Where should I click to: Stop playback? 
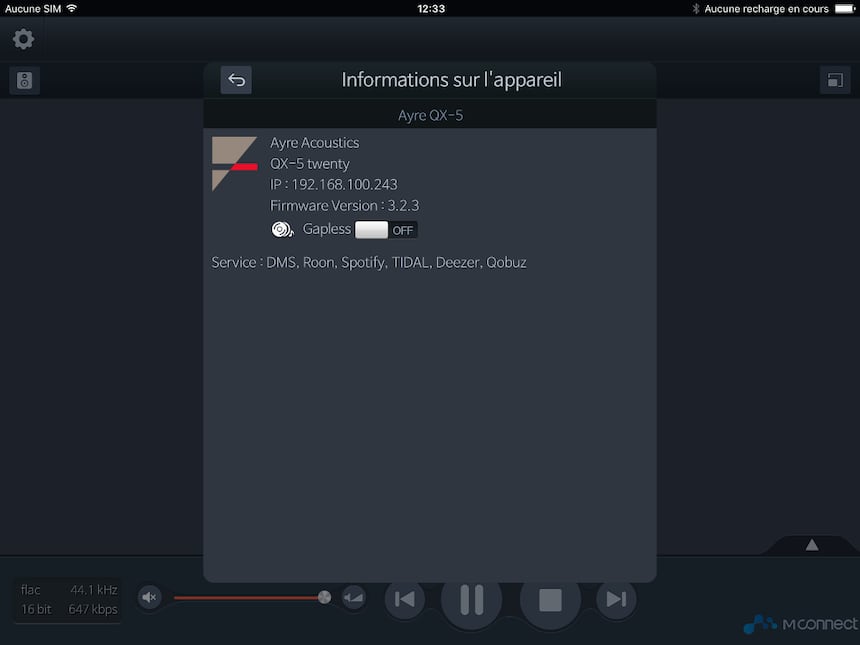[550, 599]
